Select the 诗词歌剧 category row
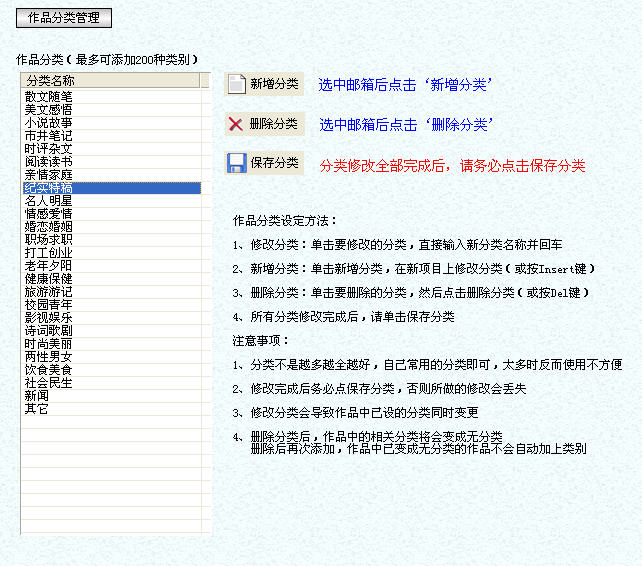This screenshot has width=642, height=566. tap(111, 331)
